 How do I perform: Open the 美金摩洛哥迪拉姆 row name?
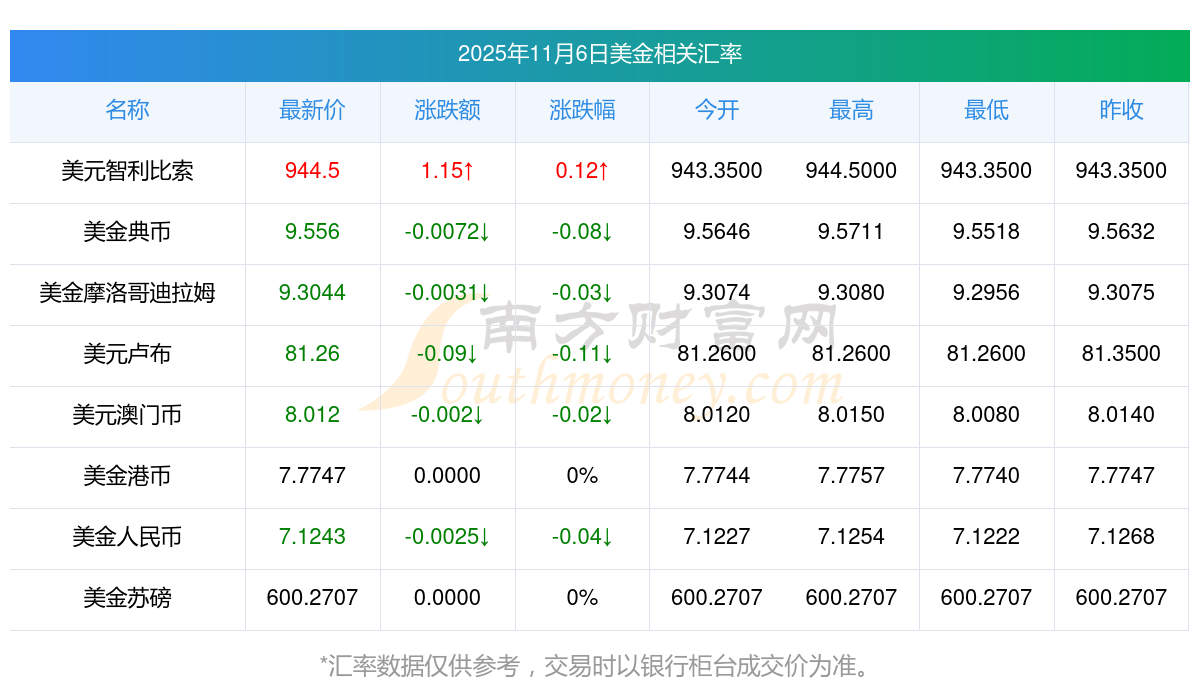127,293
